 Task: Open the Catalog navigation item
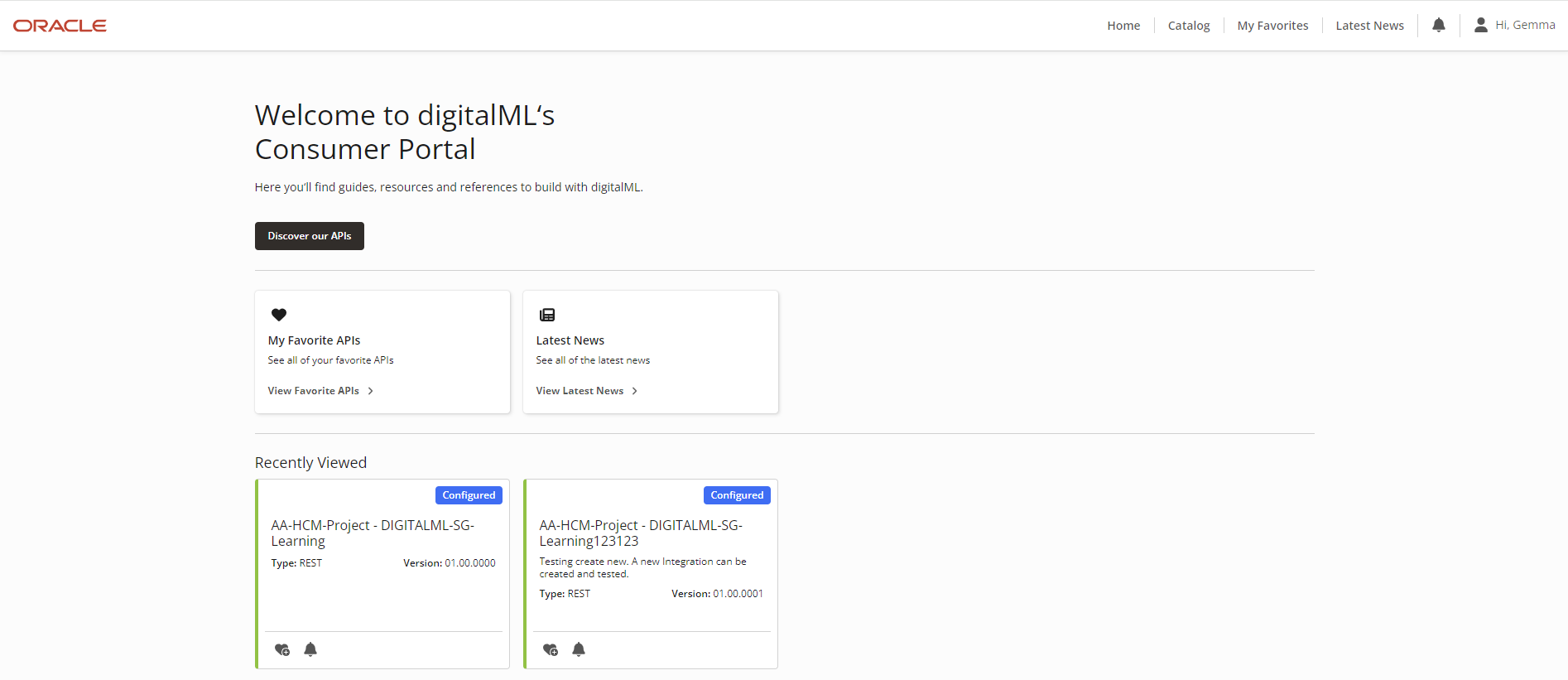click(1189, 26)
